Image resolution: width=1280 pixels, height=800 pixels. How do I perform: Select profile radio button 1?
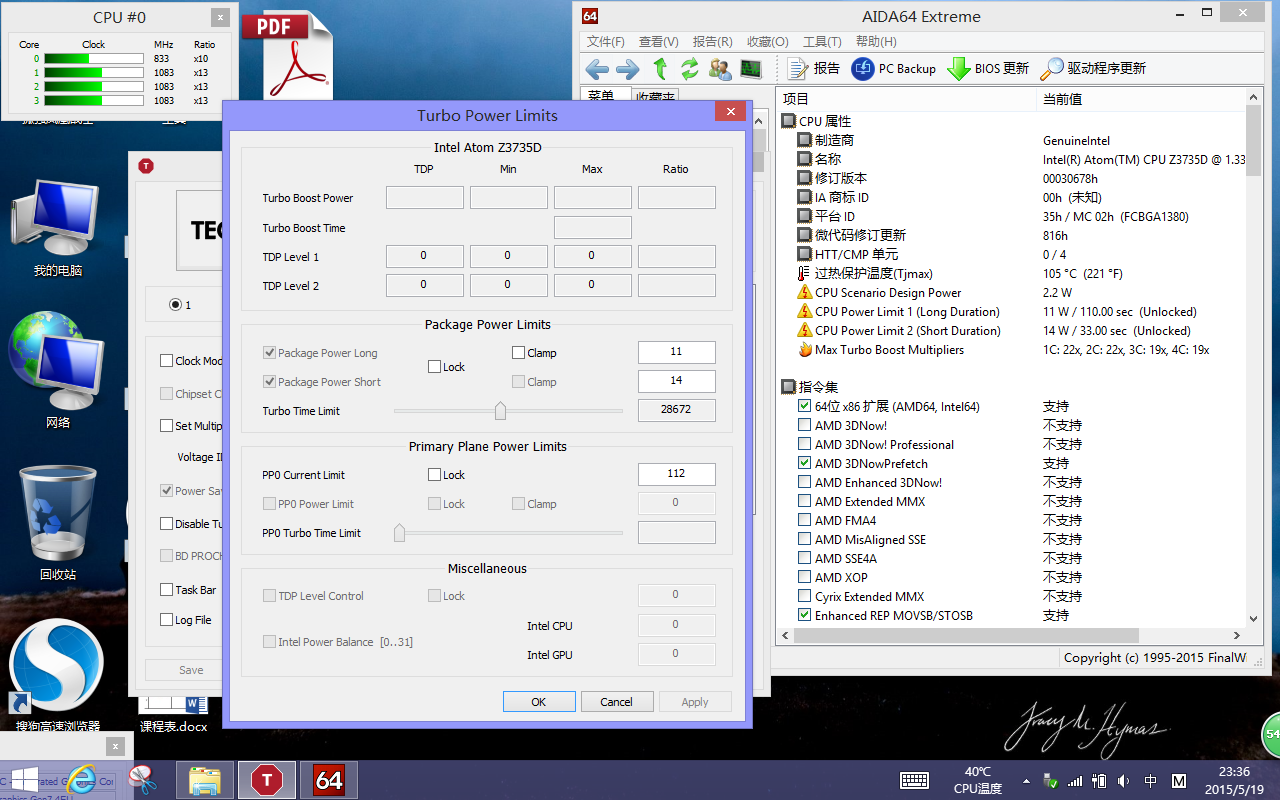(175, 305)
